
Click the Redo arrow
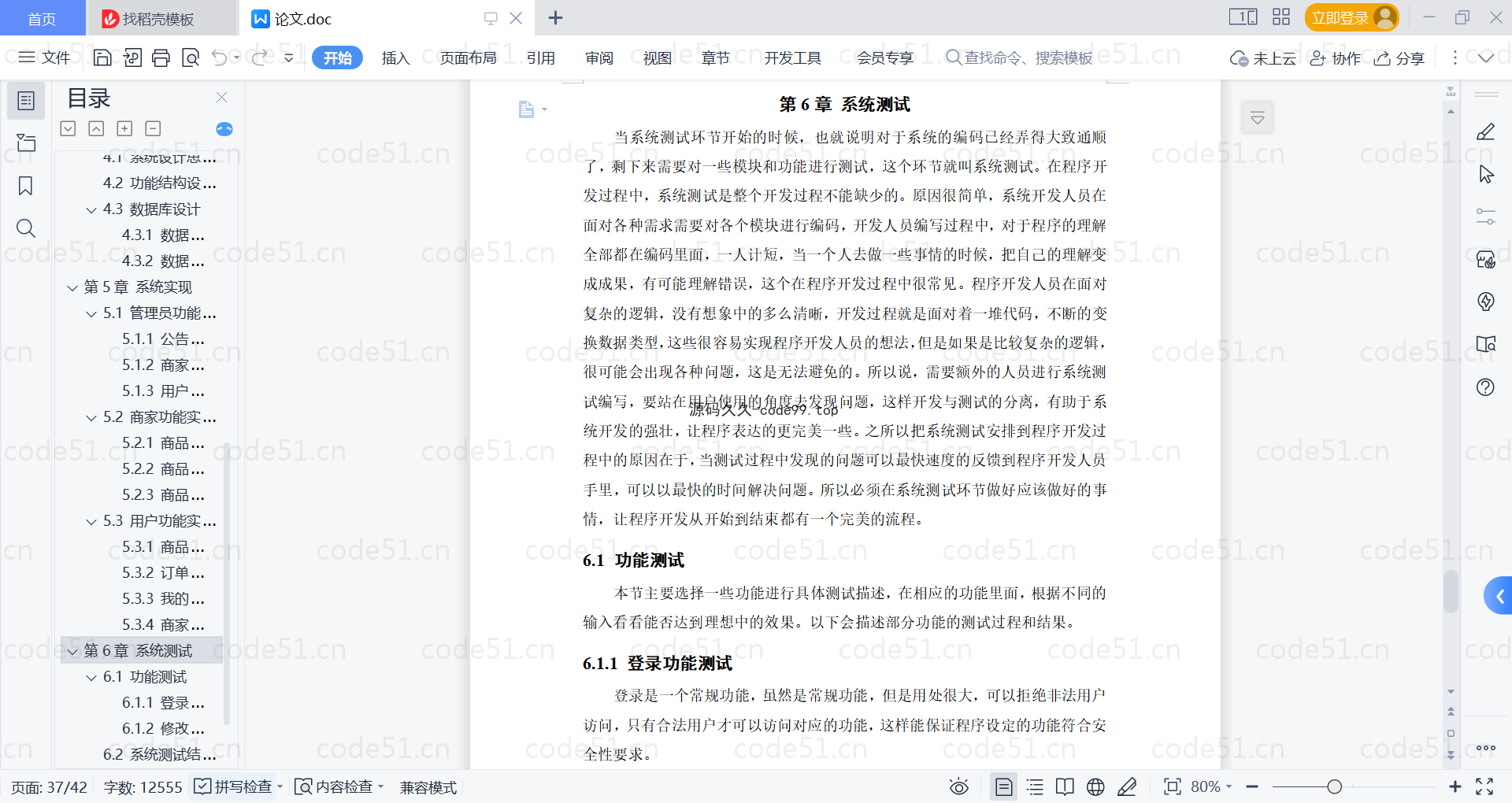tap(259, 57)
